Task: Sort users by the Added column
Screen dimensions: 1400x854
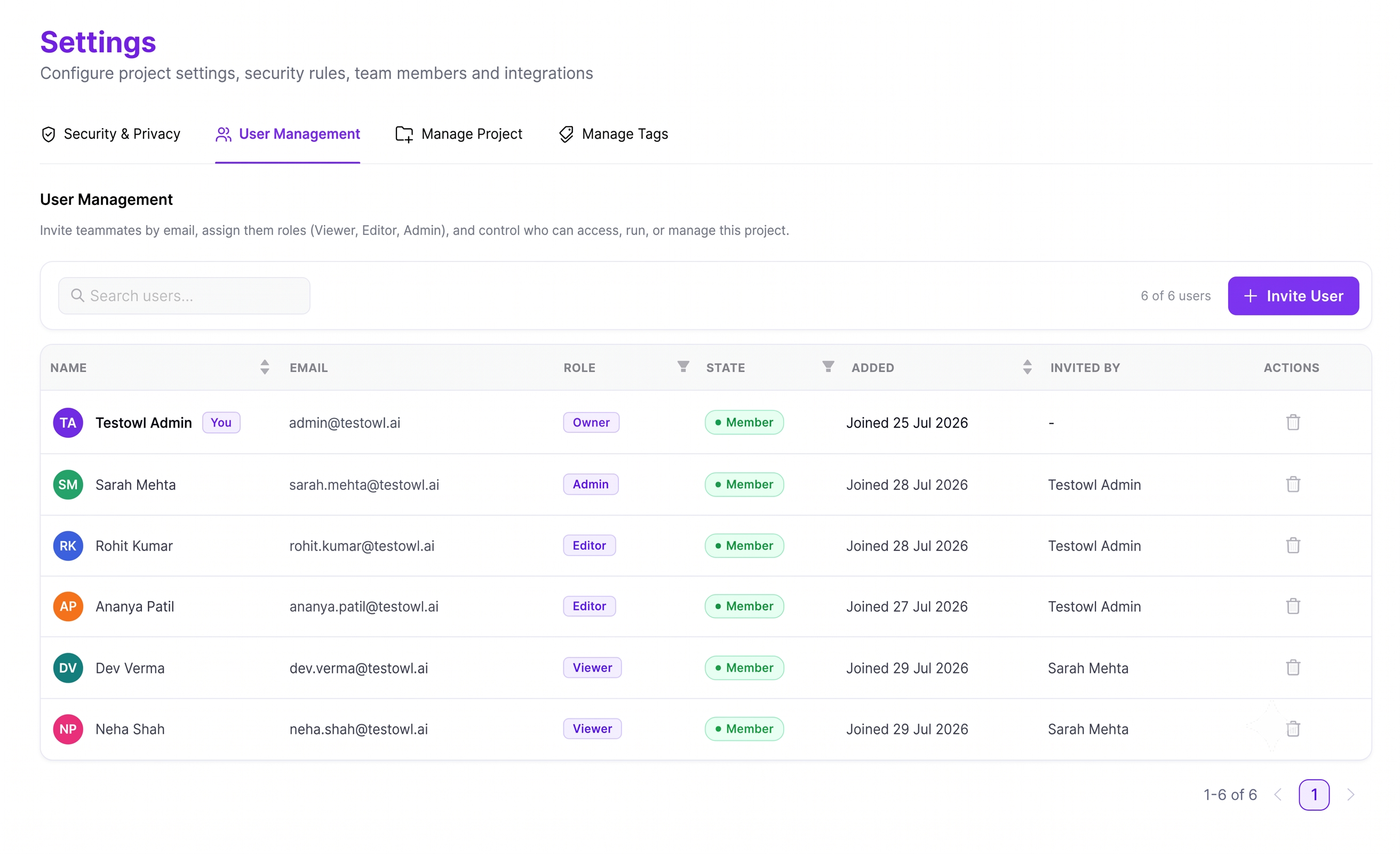Action: pyautogui.click(x=1027, y=367)
